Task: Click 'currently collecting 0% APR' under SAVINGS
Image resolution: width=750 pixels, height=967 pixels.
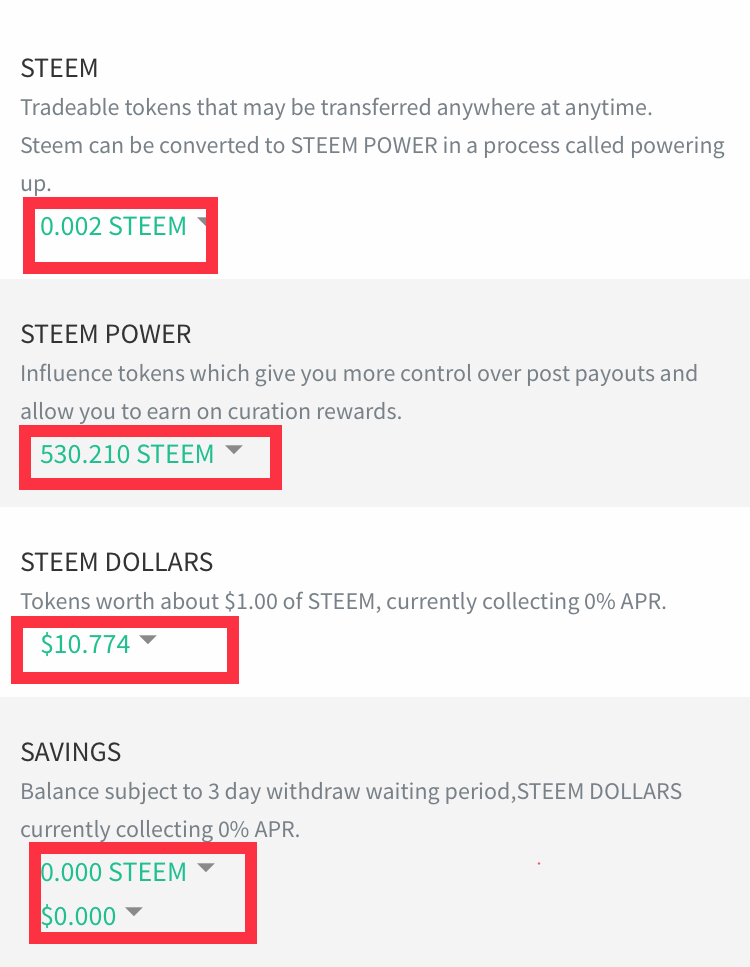Action: click(160, 829)
